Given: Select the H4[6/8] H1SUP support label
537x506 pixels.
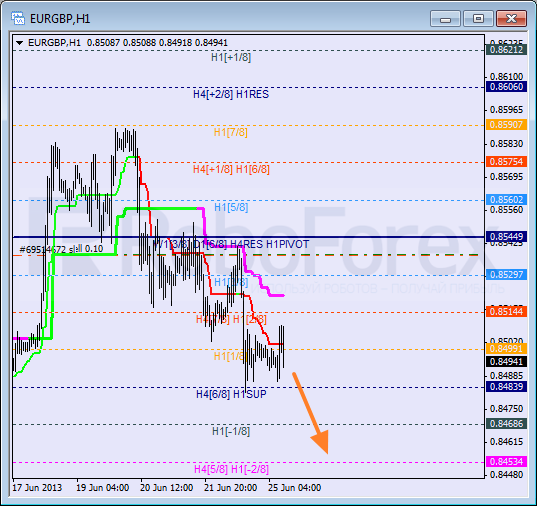Looking at the screenshot, I should [231, 394].
